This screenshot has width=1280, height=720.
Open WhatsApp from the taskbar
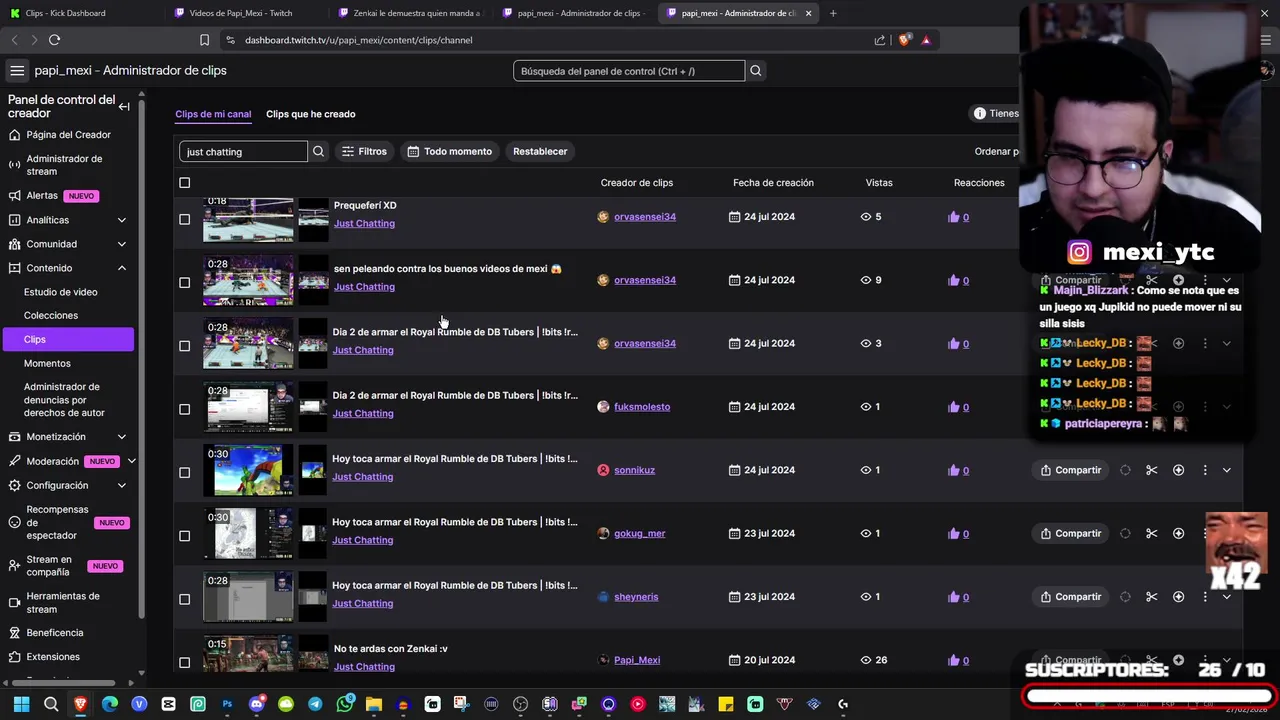coord(345,704)
